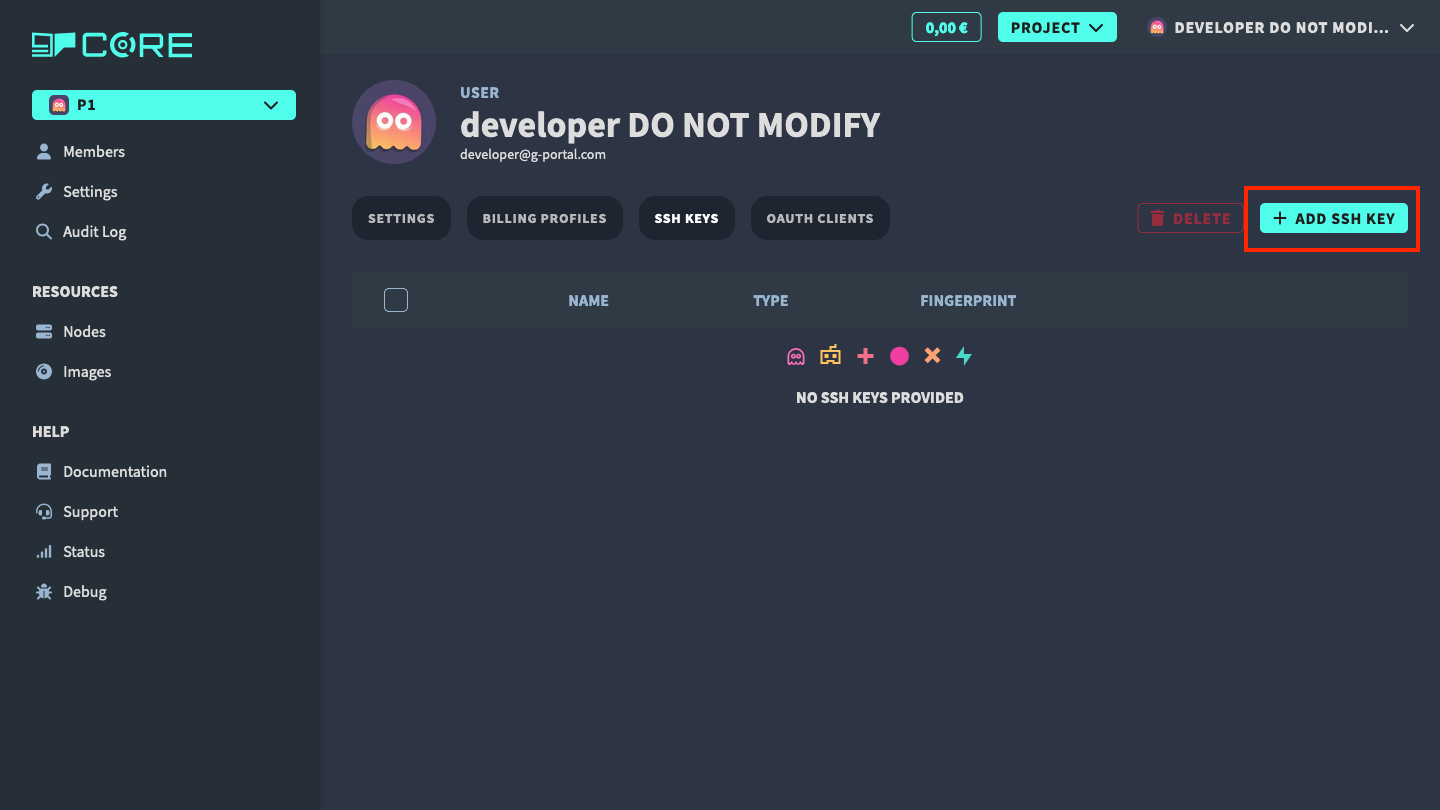The width and height of the screenshot is (1440, 810).
Task: Toggle the select-all checkbox in table header
Action: pyautogui.click(x=396, y=300)
